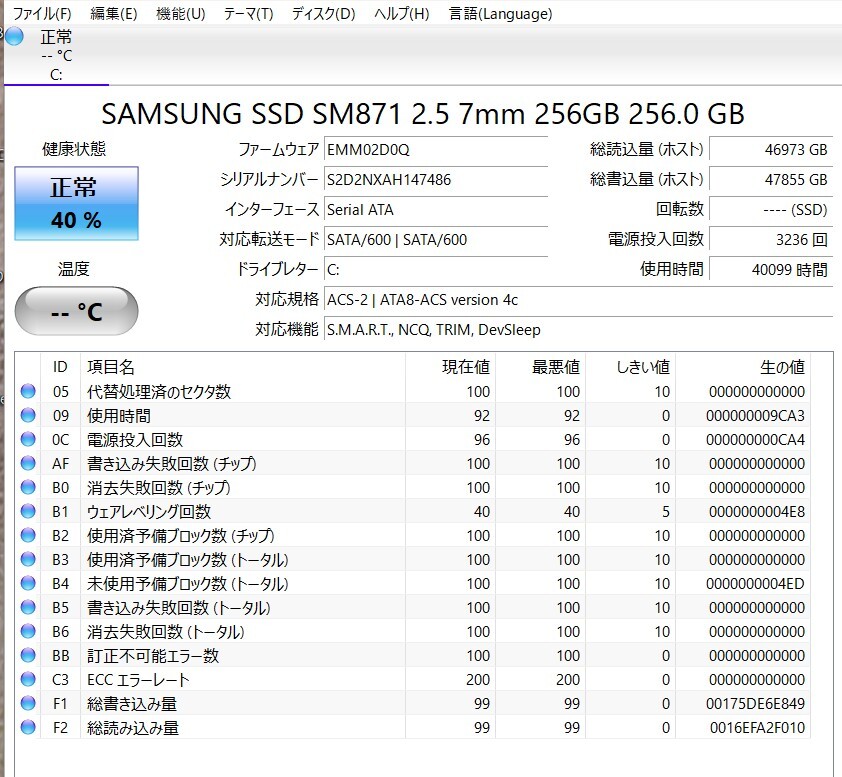
Task: Click the 生の値 column header
Action: [x=743, y=367]
